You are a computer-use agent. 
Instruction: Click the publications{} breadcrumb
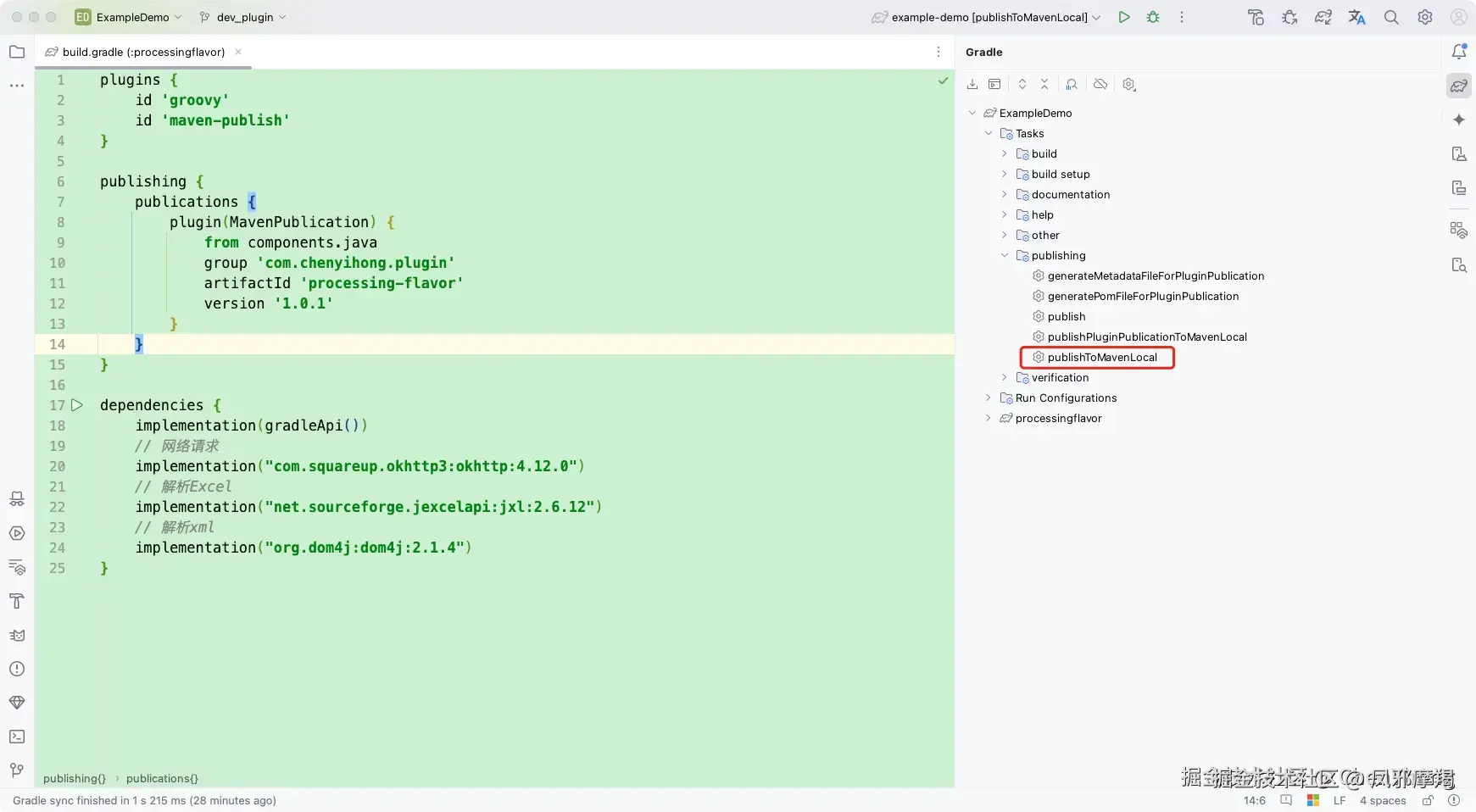click(162, 778)
